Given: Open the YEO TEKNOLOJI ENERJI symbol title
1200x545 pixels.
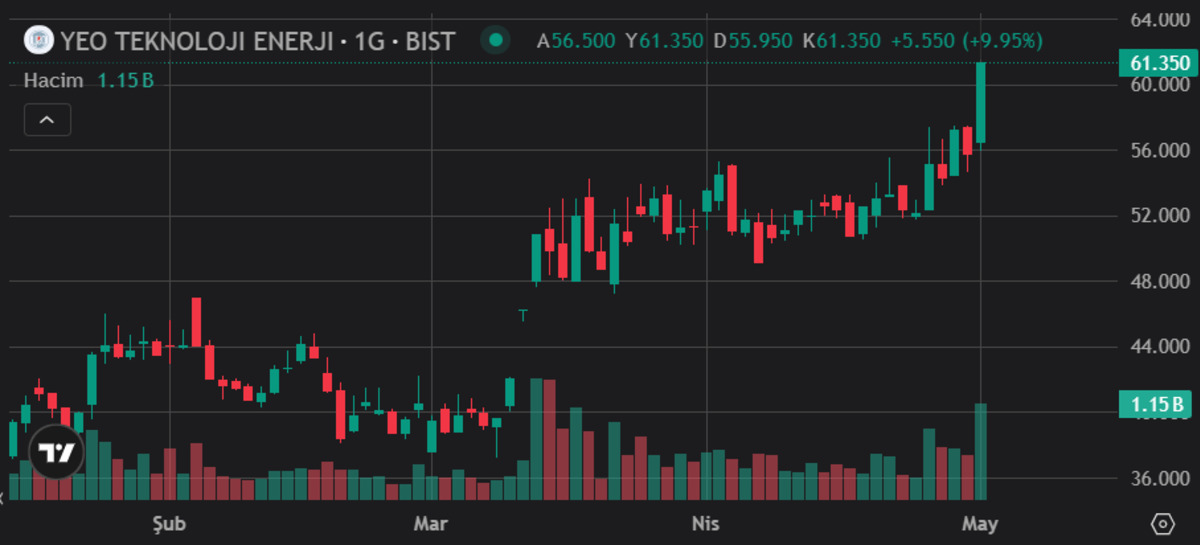Looking at the screenshot, I should (x=257, y=41).
